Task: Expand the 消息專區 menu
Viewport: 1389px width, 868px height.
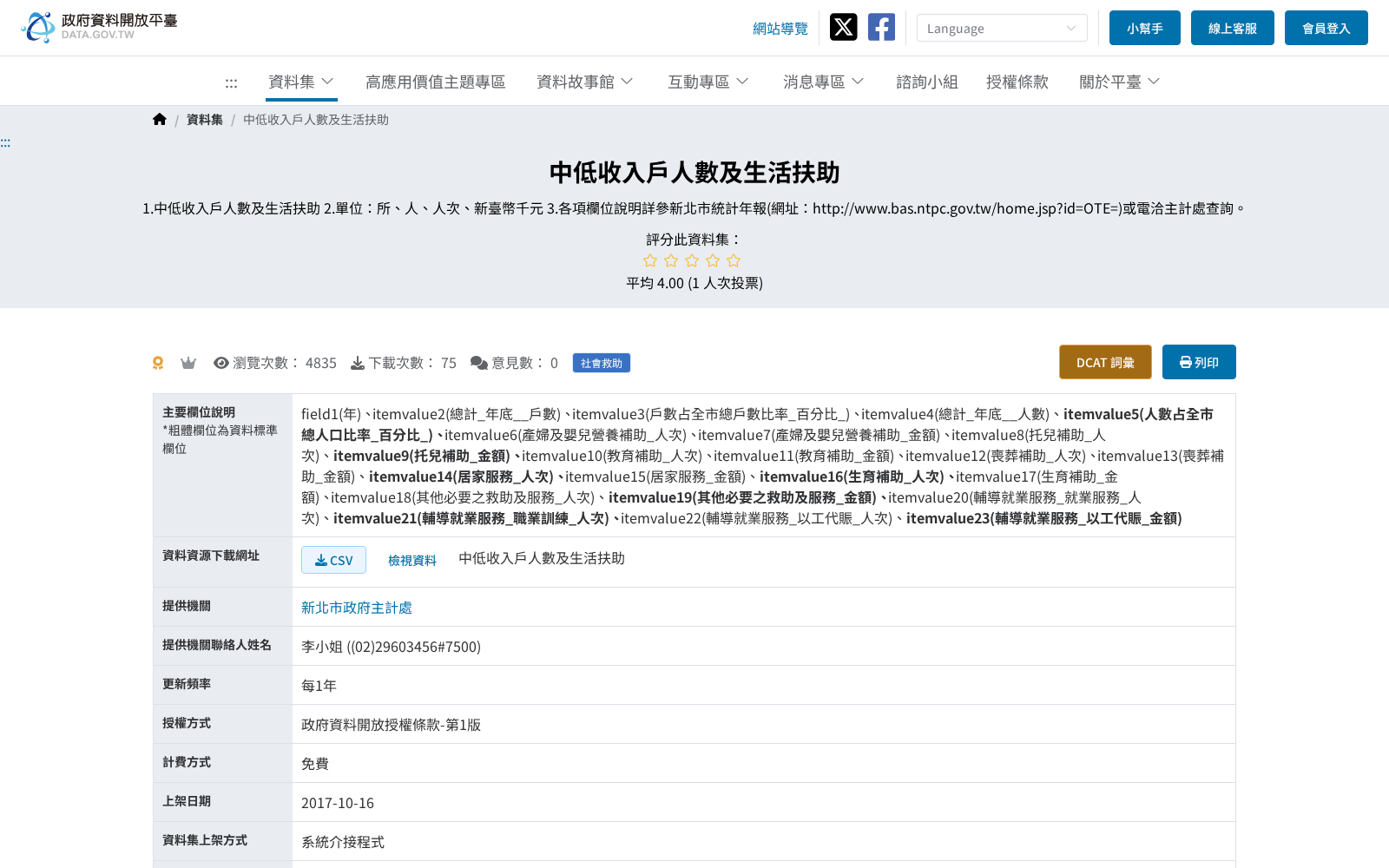Action: (x=824, y=82)
